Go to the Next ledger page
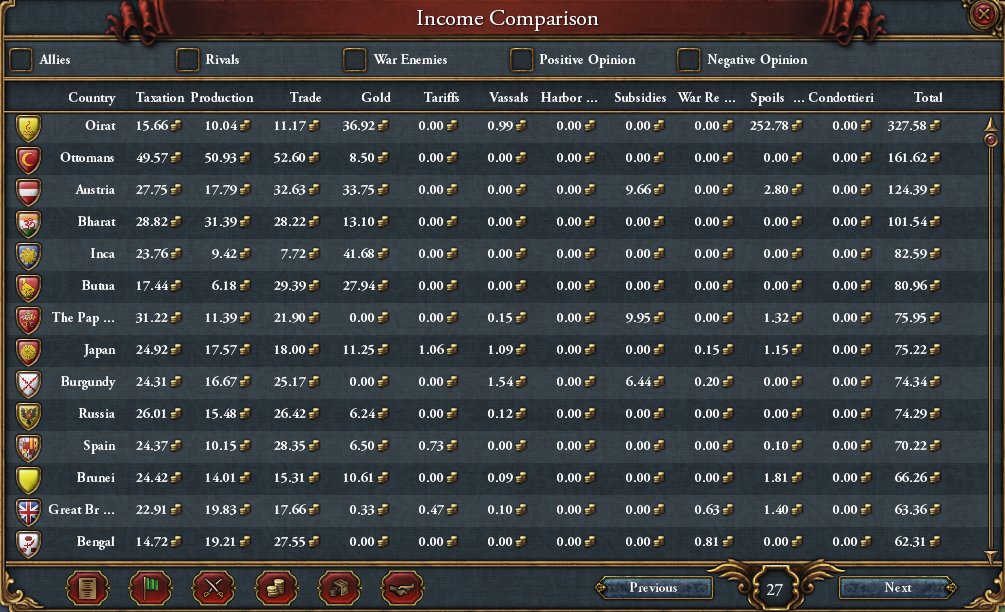1005x612 pixels. pyautogui.click(x=897, y=588)
